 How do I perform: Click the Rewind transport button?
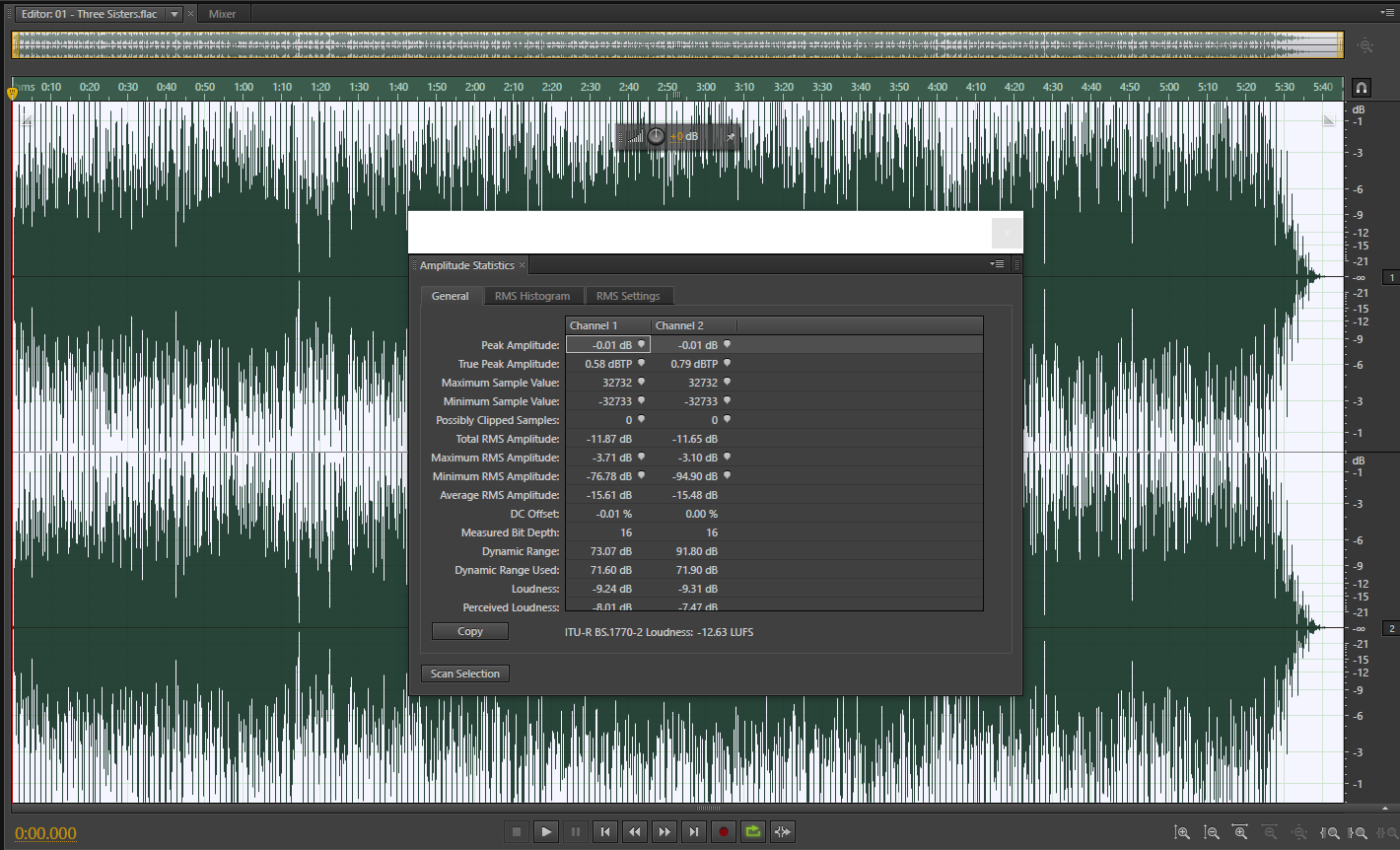[x=635, y=831]
